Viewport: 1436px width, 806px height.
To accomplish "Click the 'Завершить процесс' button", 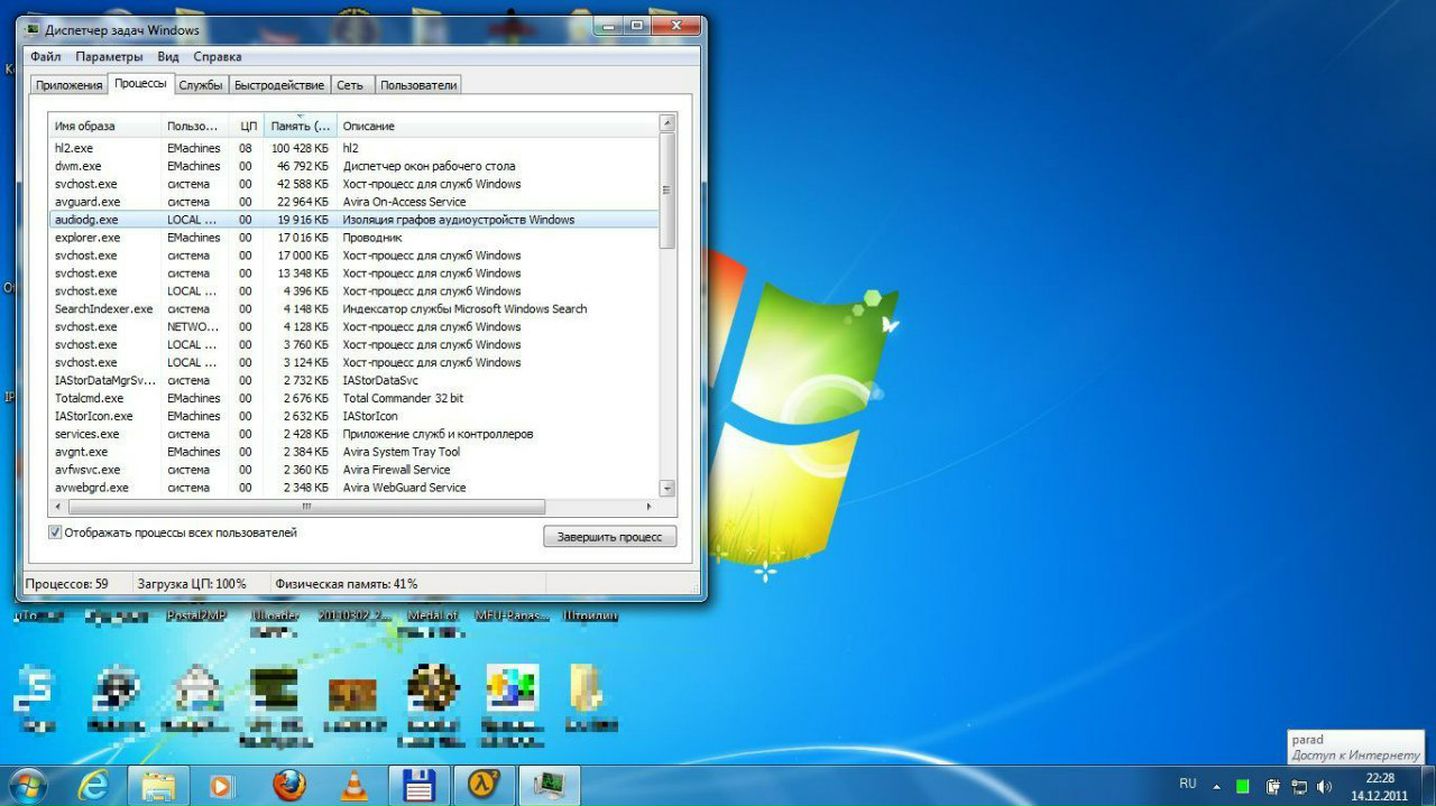I will (x=609, y=537).
